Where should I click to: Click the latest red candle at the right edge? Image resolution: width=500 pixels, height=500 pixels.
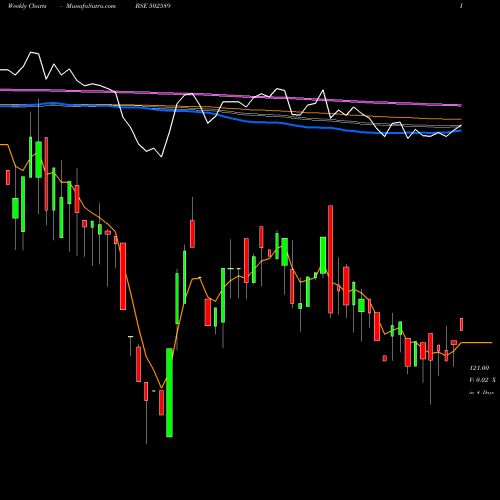coord(461,324)
